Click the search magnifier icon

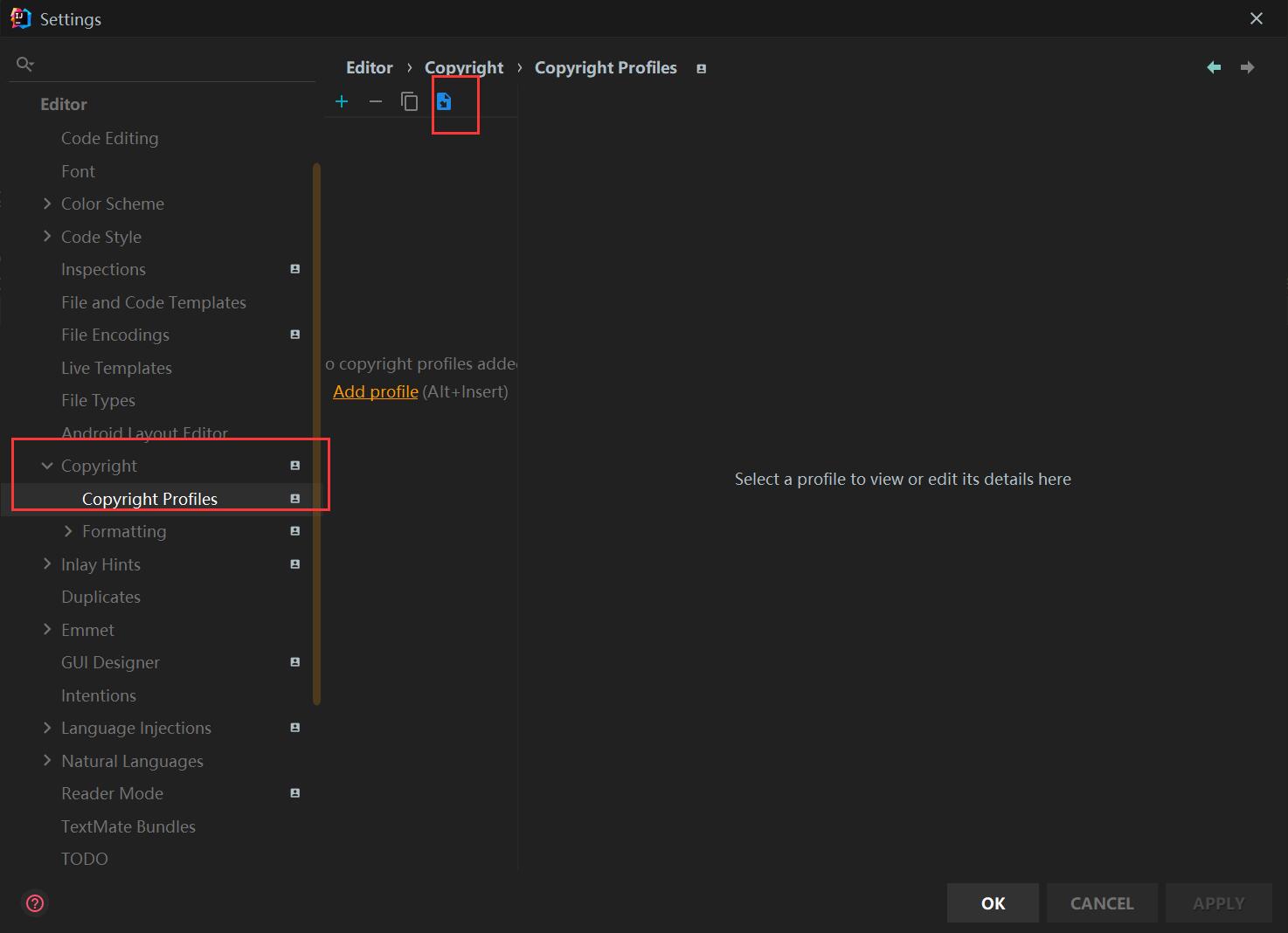(25, 64)
